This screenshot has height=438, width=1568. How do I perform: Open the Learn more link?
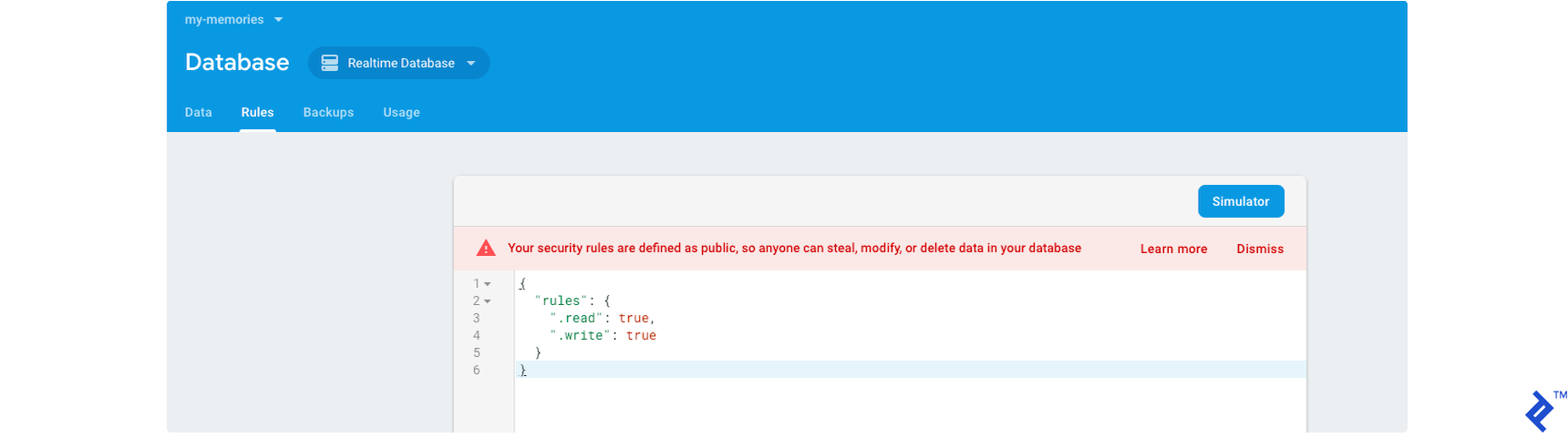pos(1173,249)
